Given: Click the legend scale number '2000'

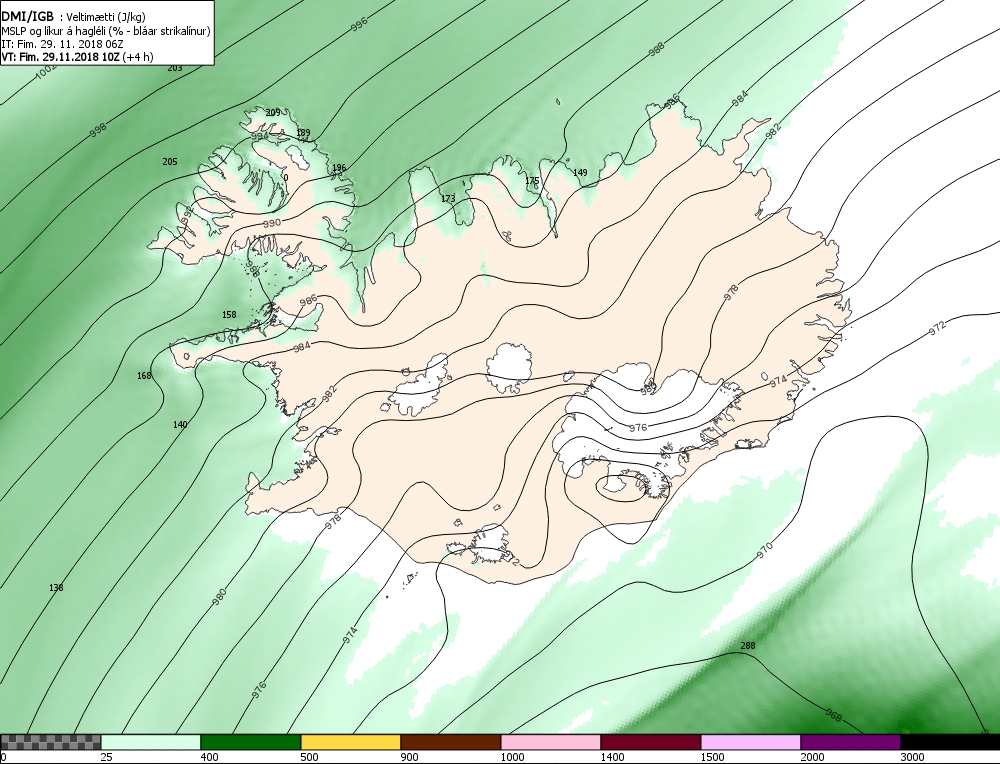Looking at the screenshot, I should (x=812, y=758).
